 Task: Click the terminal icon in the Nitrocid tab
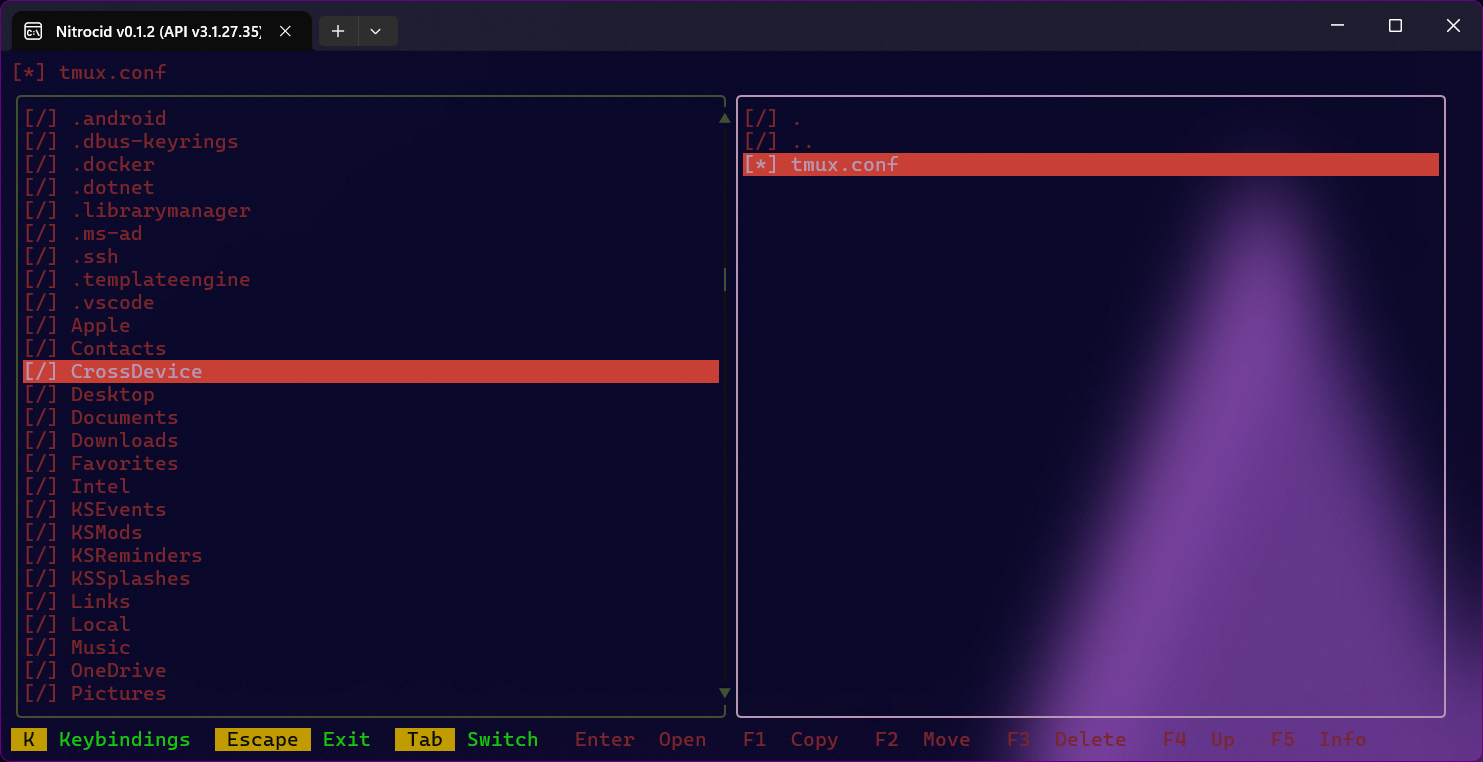coord(33,31)
